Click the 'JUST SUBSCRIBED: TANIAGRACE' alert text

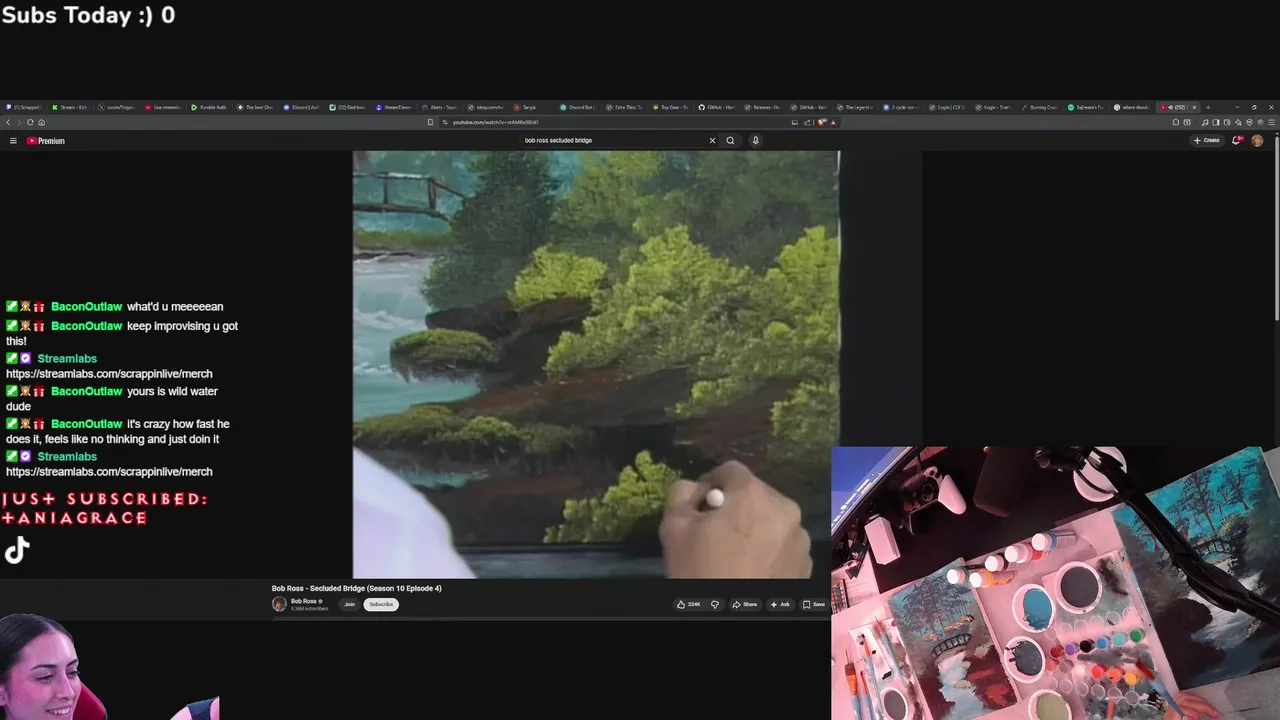click(104, 508)
